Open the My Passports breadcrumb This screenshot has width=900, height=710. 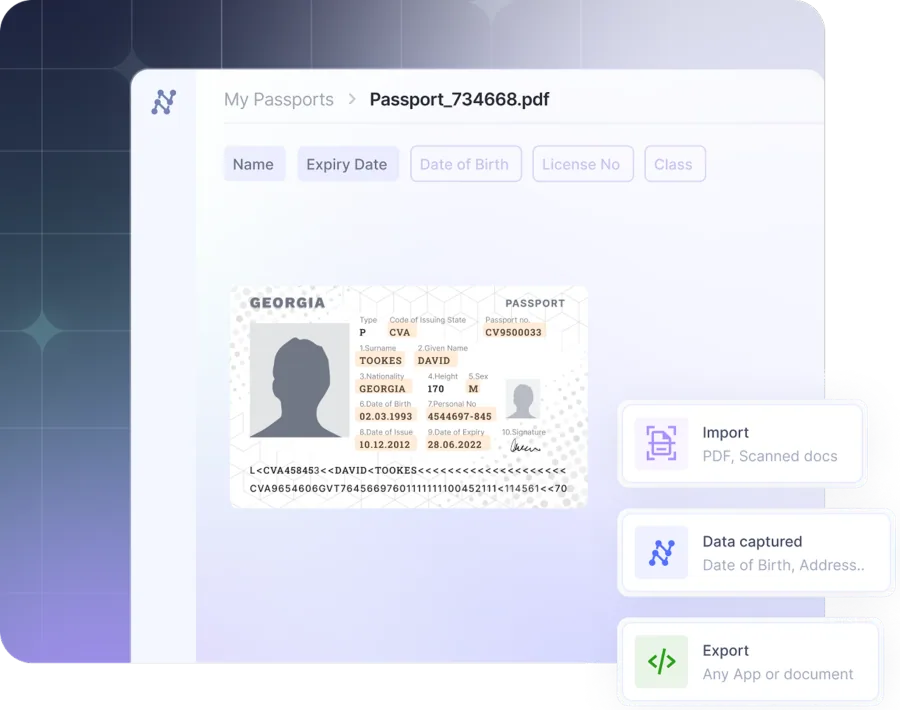point(278,99)
